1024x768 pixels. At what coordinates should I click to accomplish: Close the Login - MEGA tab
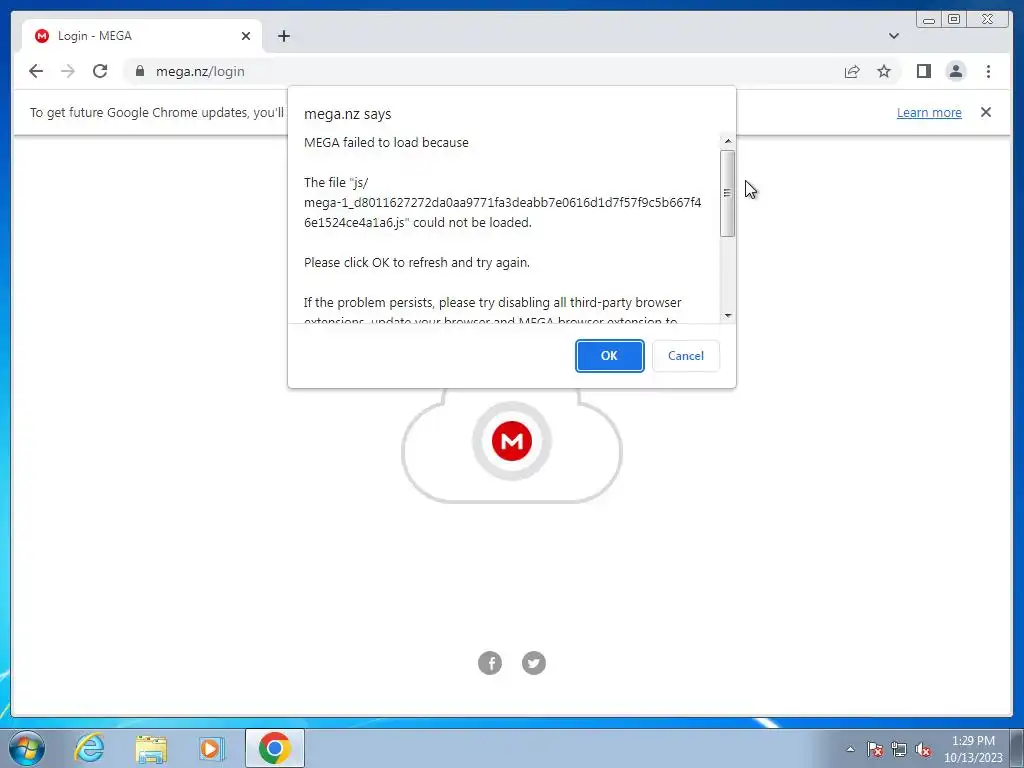(x=246, y=36)
